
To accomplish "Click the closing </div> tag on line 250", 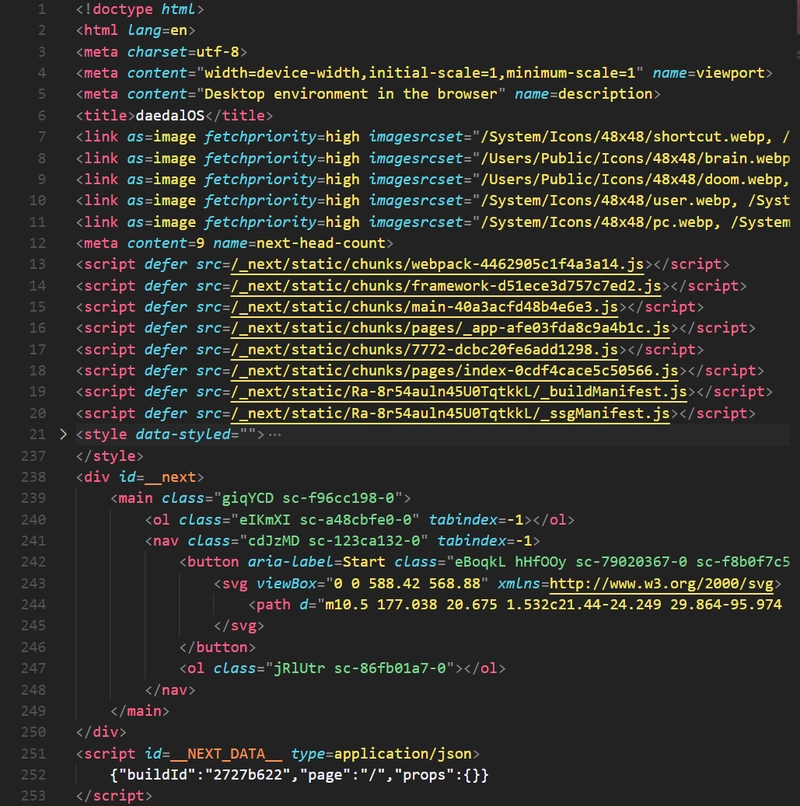I will 101,732.
